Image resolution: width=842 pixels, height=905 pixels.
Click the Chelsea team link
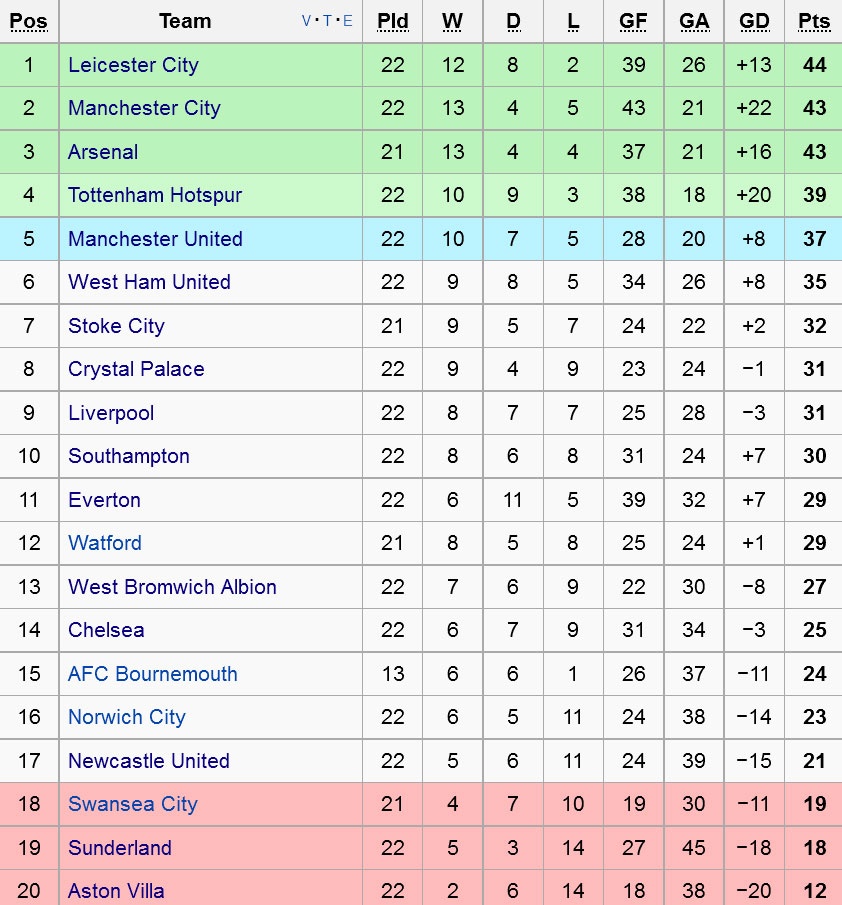(x=106, y=630)
